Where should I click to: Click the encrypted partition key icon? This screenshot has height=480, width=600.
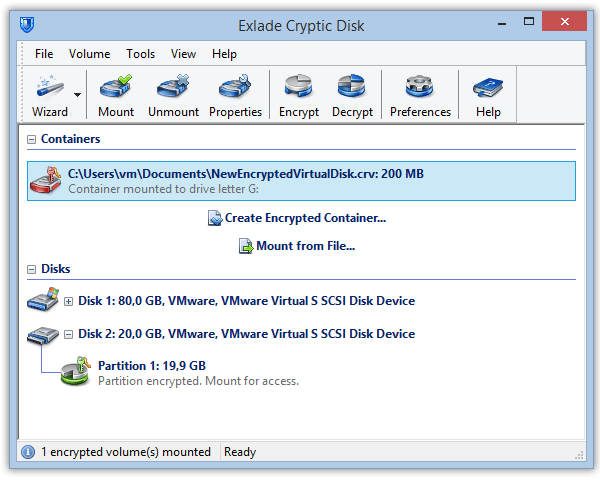(x=76, y=371)
